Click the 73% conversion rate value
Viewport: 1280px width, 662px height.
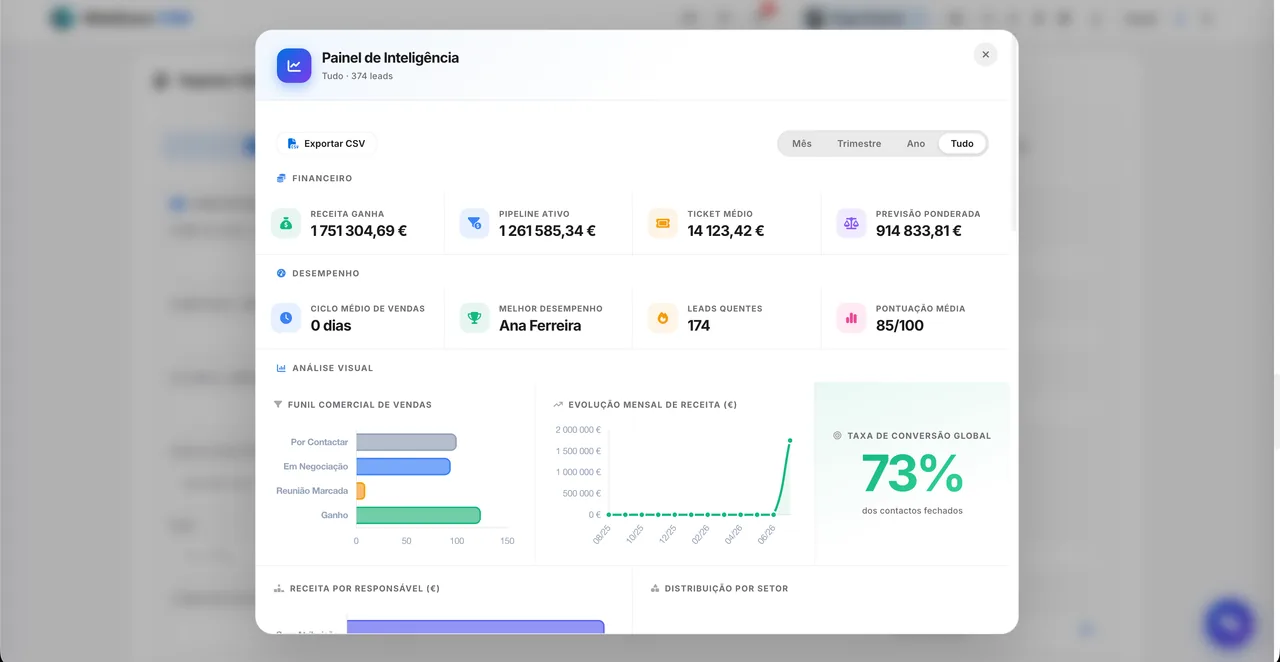pos(912,474)
